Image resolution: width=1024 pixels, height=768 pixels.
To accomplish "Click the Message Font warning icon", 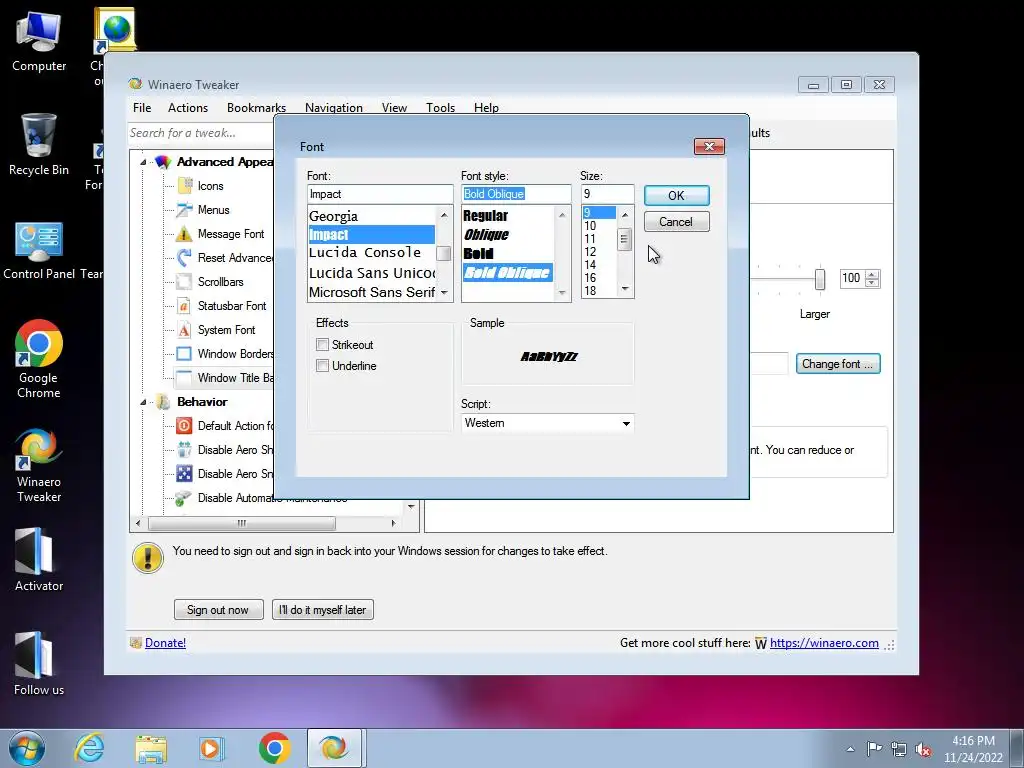I will (x=184, y=234).
